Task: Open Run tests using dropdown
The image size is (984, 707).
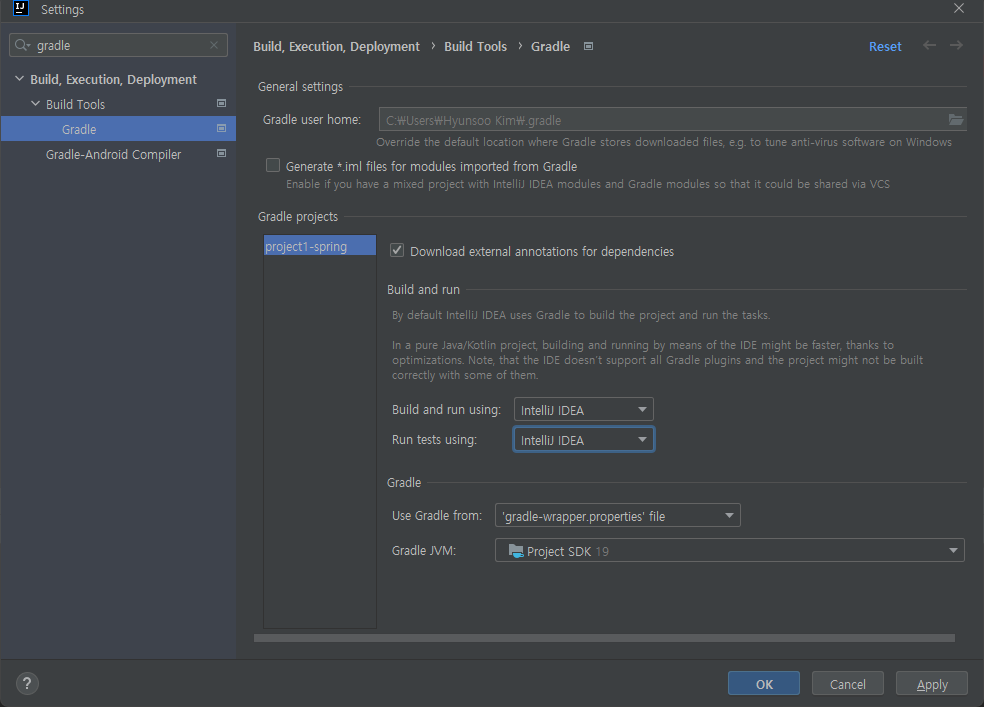Action: click(584, 439)
